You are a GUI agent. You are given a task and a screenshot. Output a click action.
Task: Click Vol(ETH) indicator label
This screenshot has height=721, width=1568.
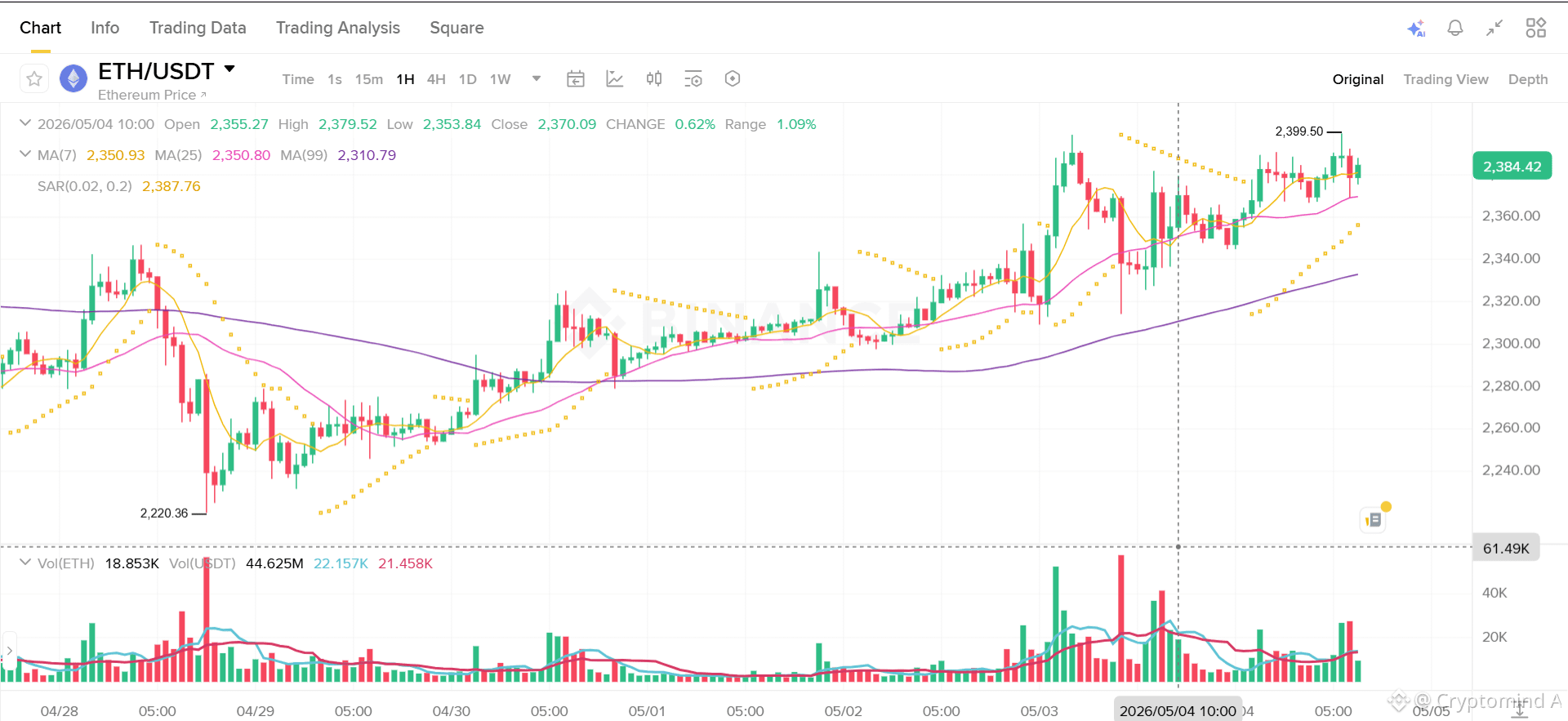coord(66,563)
